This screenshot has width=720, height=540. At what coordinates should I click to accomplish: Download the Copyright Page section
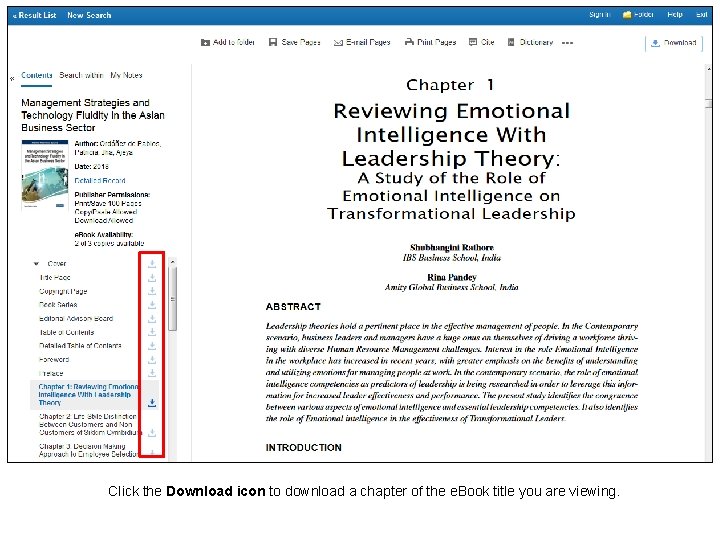[152, 291]
